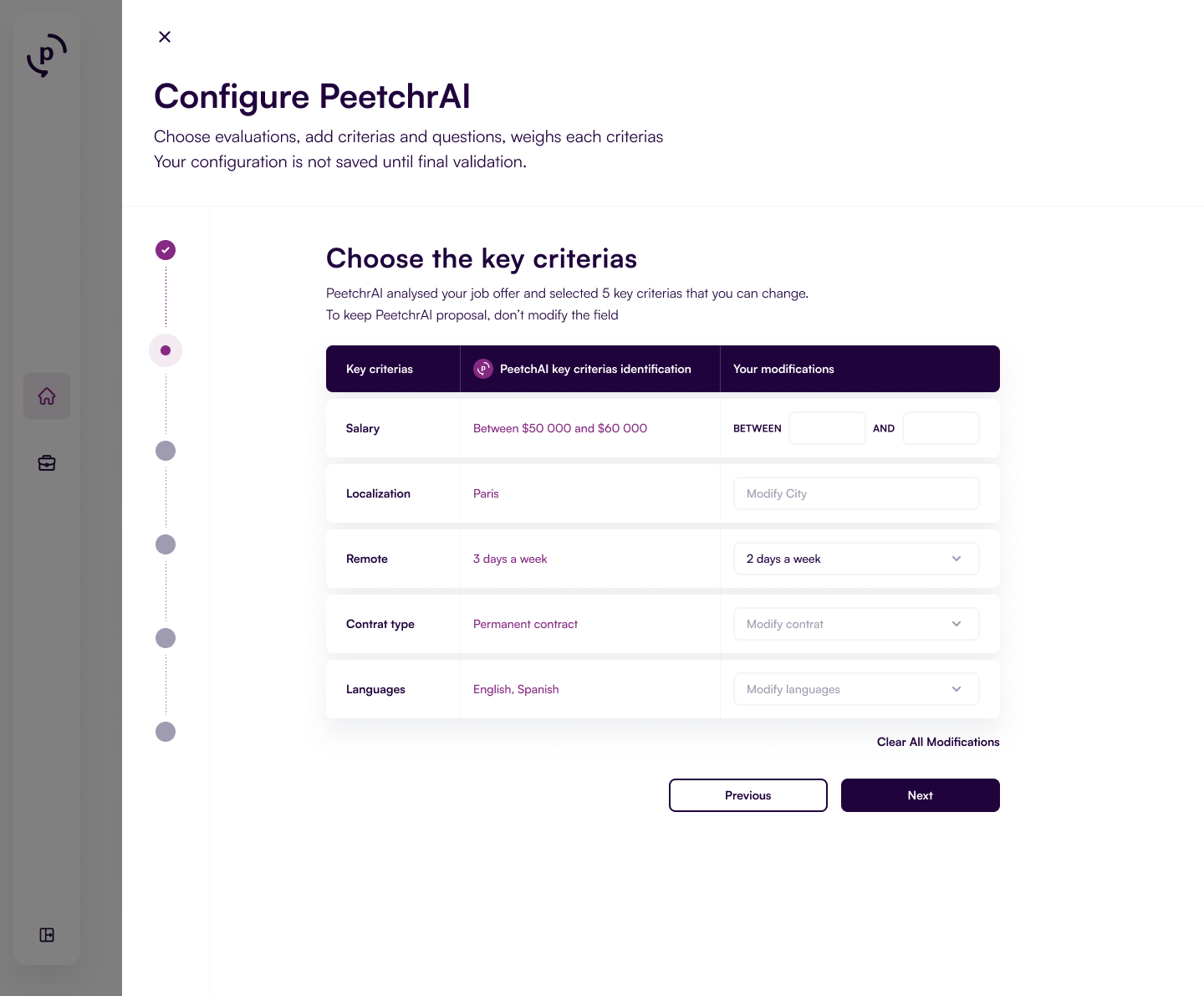Click the PeetchrAI logo in sidebar
This screenshot has height=996, width=1204.
[47, 55]
